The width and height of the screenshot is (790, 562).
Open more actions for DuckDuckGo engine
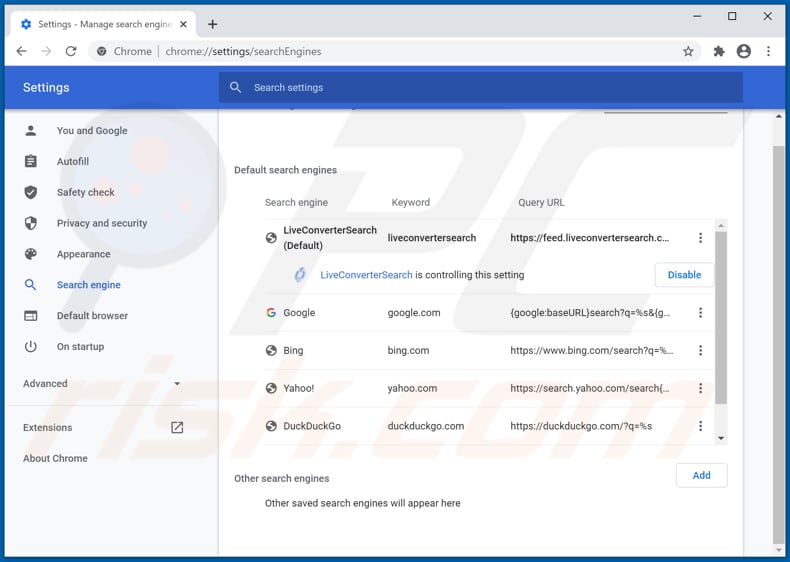click(700, 426)
